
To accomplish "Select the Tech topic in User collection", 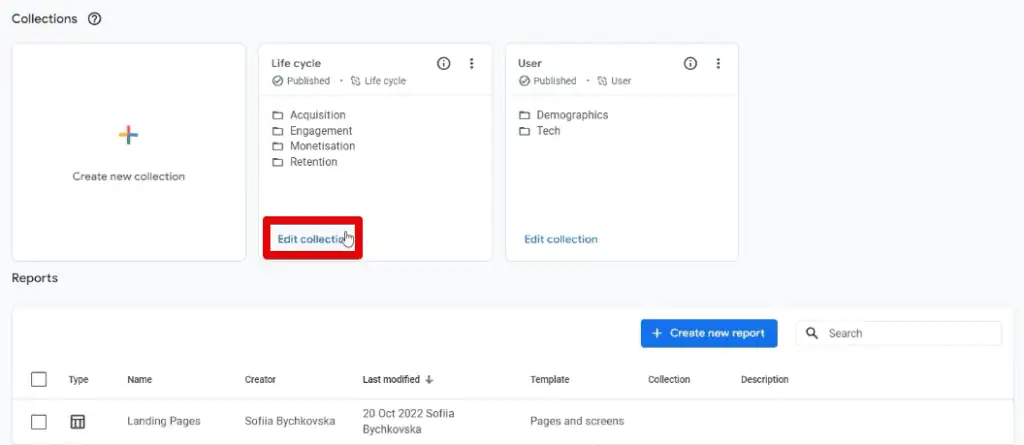I will coord(548,131).
